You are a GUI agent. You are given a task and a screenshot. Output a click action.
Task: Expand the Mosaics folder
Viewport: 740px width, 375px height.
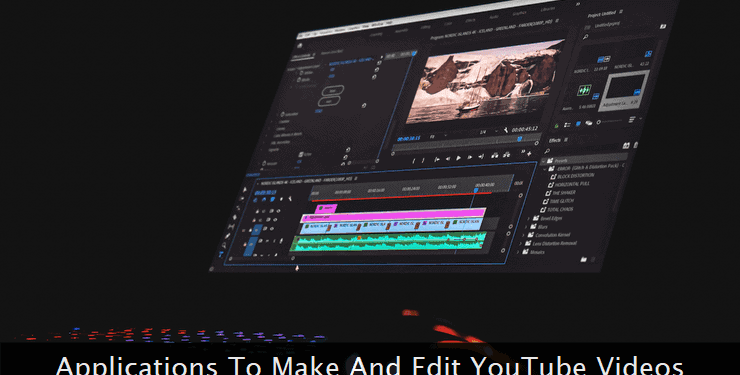(x=518, y=252)
